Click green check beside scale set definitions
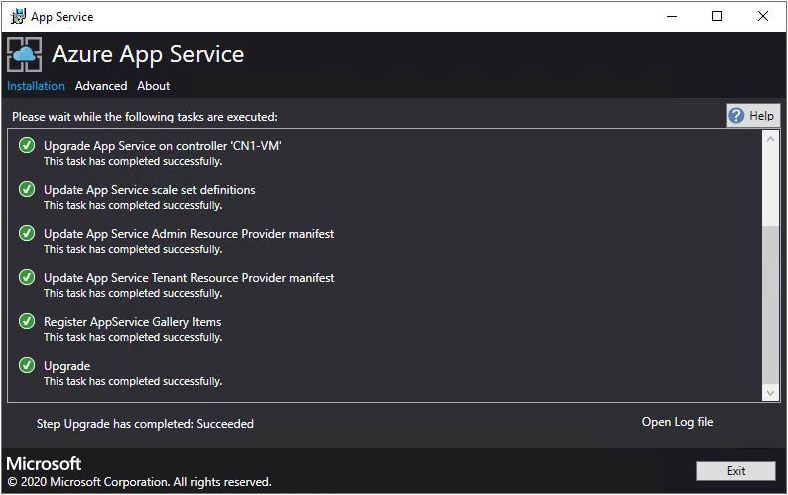Image resolution: width=788 pixels, height=495 pixels. pos(27,190)
